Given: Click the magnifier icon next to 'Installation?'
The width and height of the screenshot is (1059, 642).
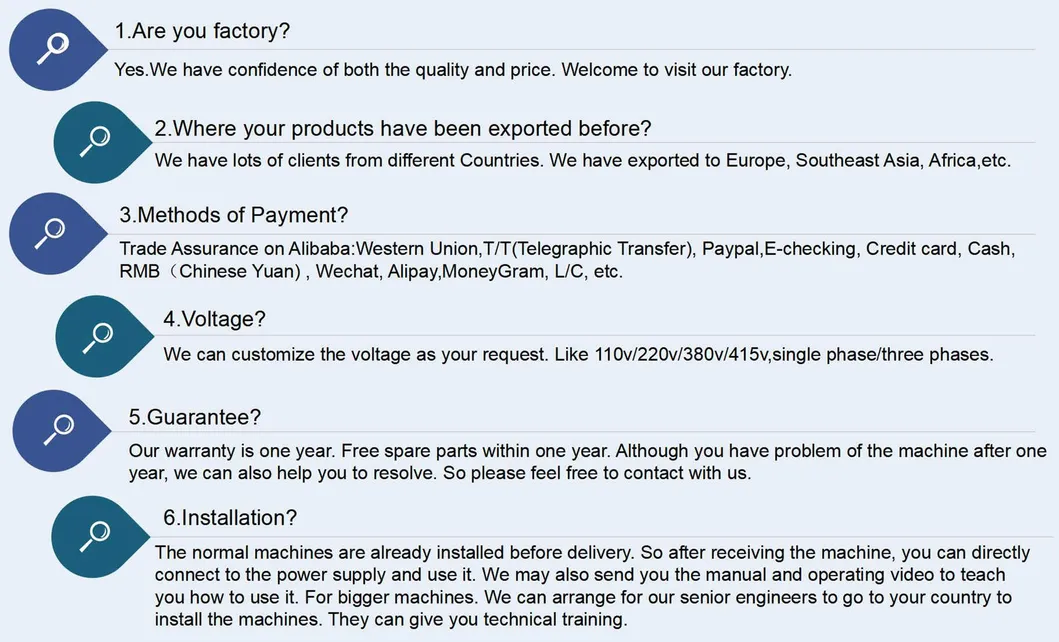Looking at the screenshot, I should (94, 535).
